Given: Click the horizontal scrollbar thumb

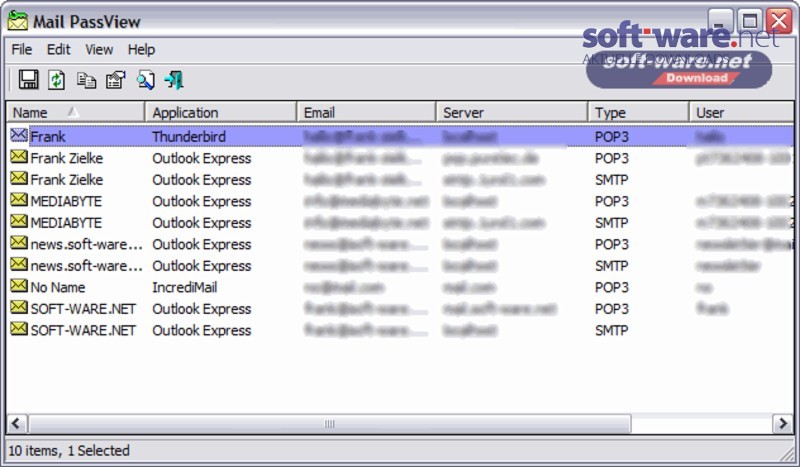Looking at the screenshot, I should (330, 424).
